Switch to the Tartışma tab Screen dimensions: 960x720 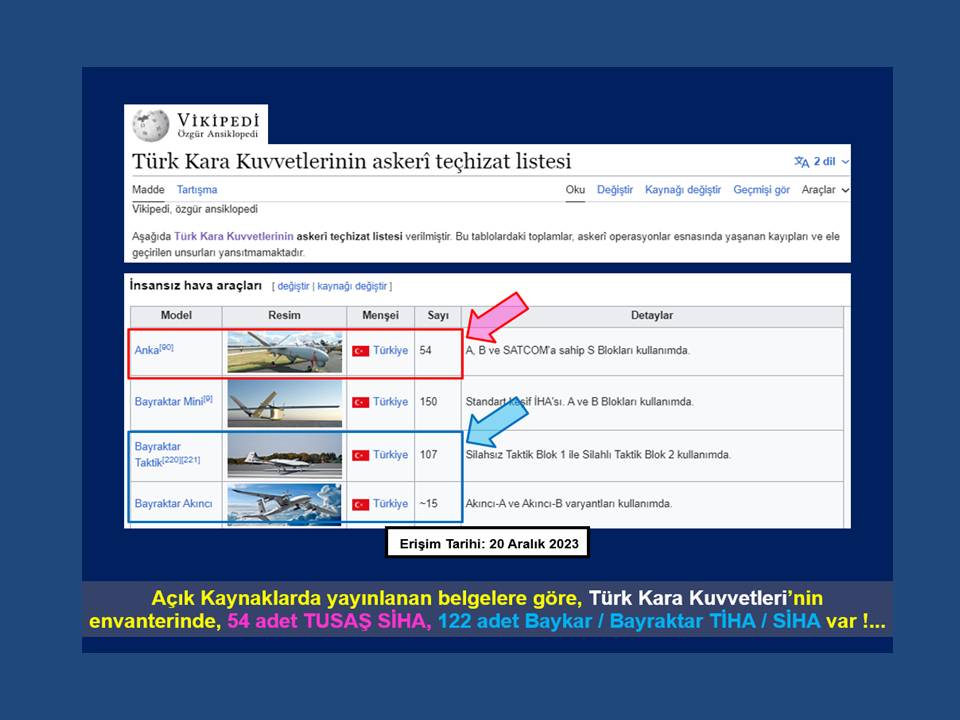pyautogui.click(x=197, y=190)
